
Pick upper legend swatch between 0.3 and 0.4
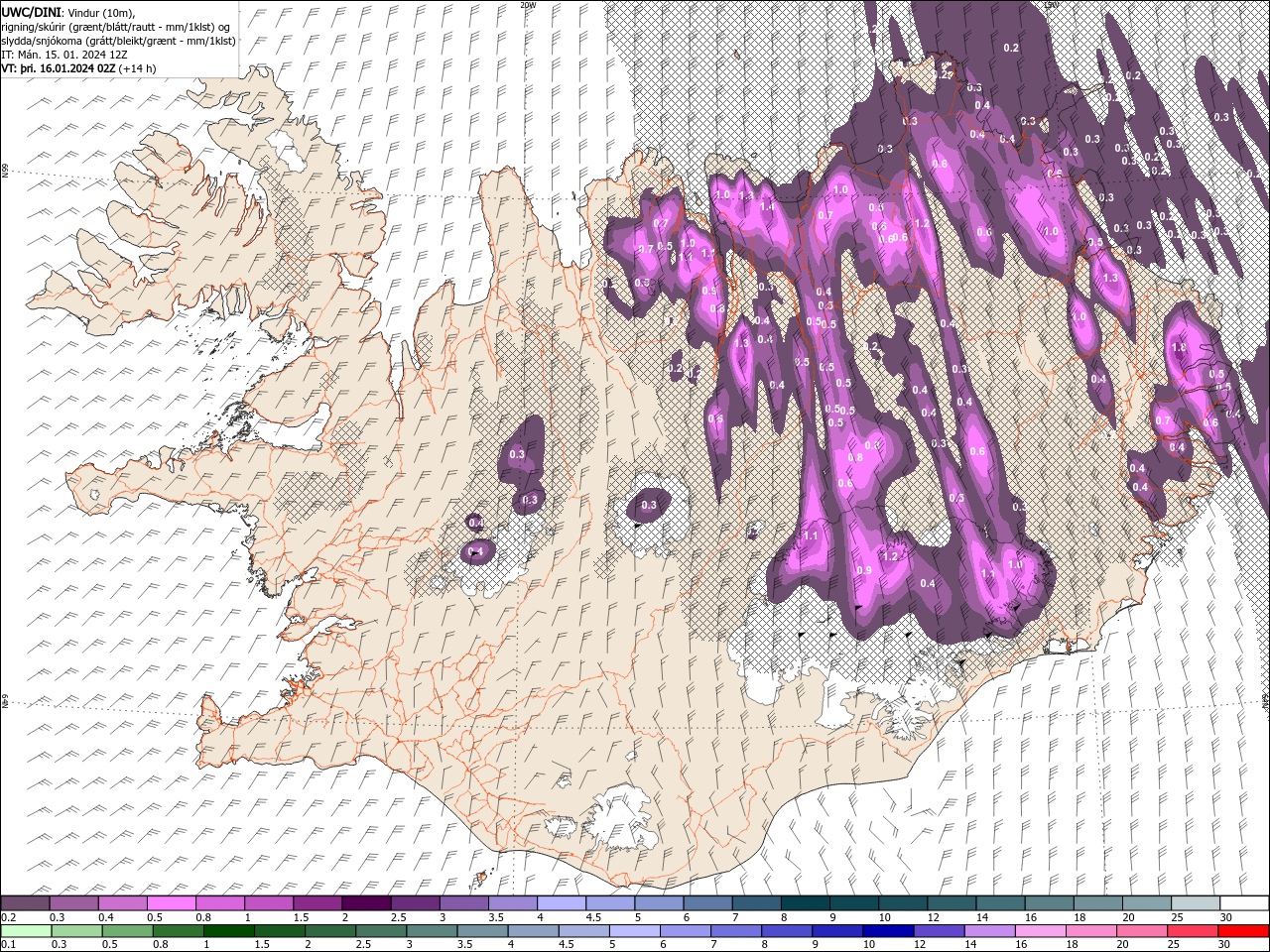tap(74, 902)
